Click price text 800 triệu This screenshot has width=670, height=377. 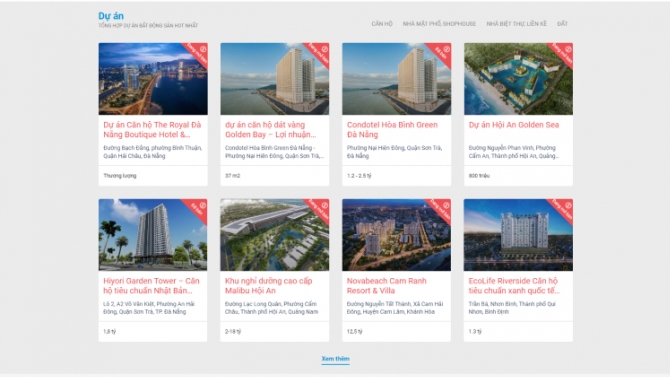pos(479,176)
